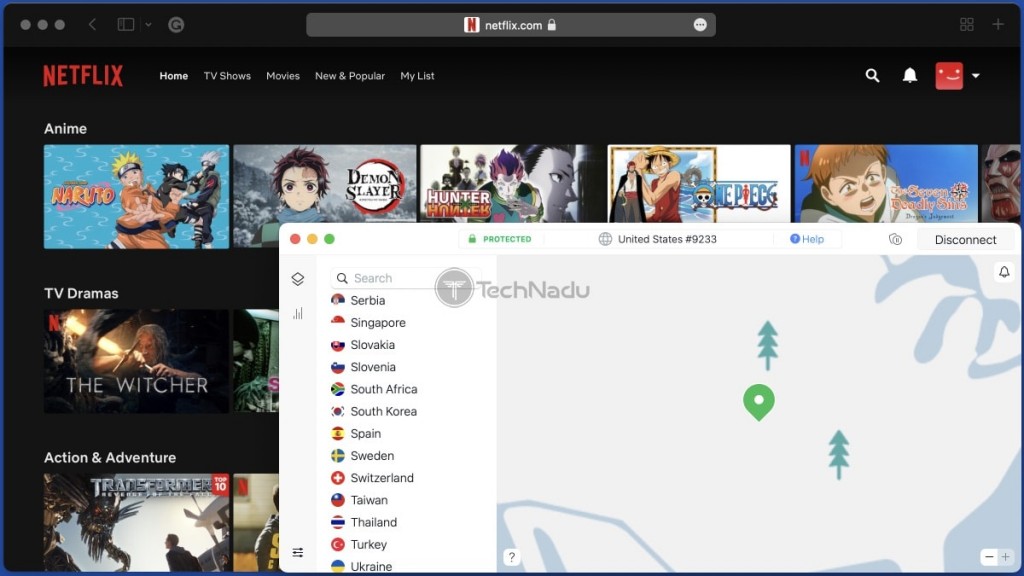Click the Anime row heading
Image resolution: width=1024 pixels, height=576 pixels.
65,129
